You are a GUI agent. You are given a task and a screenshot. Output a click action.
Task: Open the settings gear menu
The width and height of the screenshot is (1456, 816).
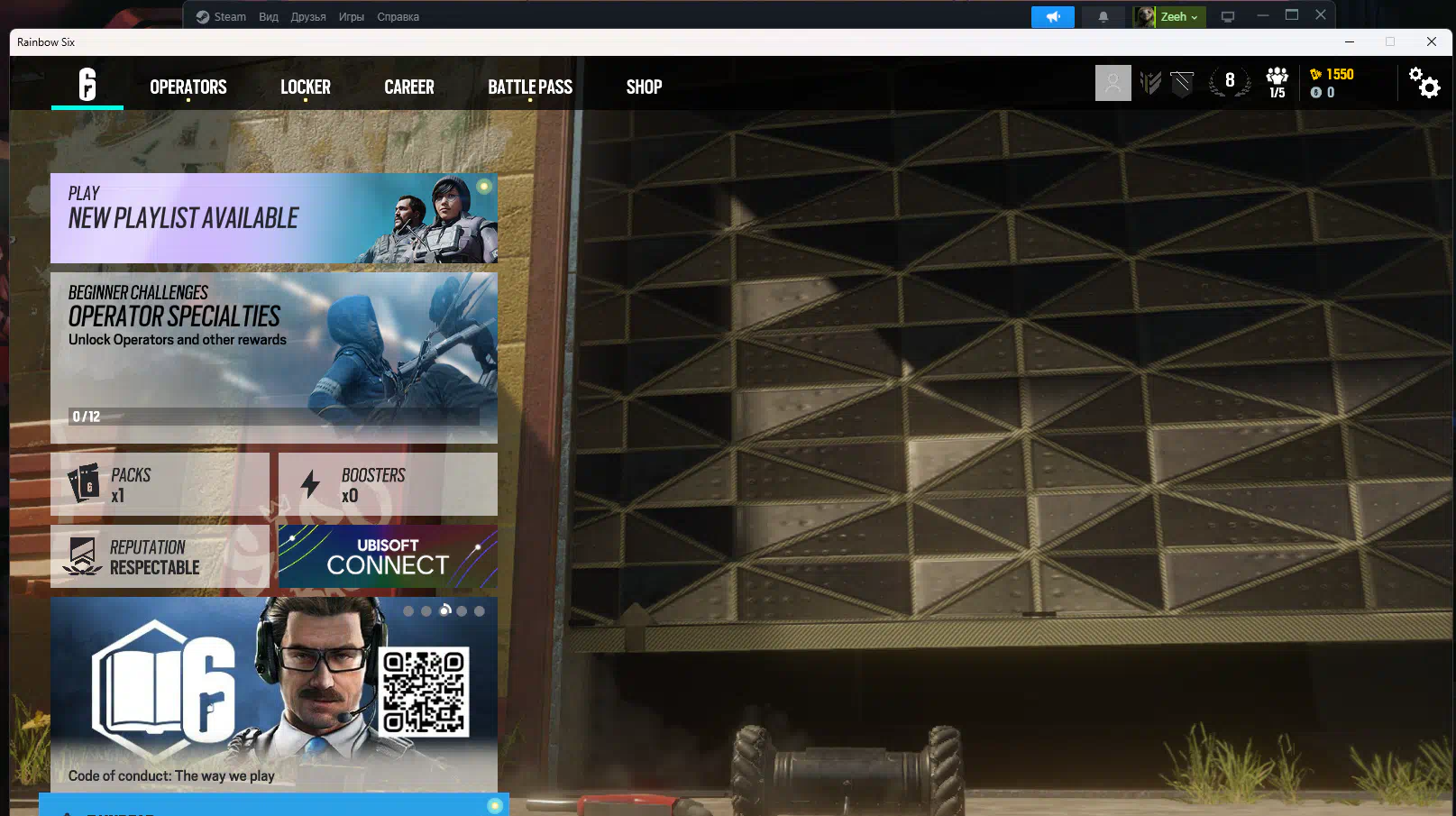(1424, 82)
